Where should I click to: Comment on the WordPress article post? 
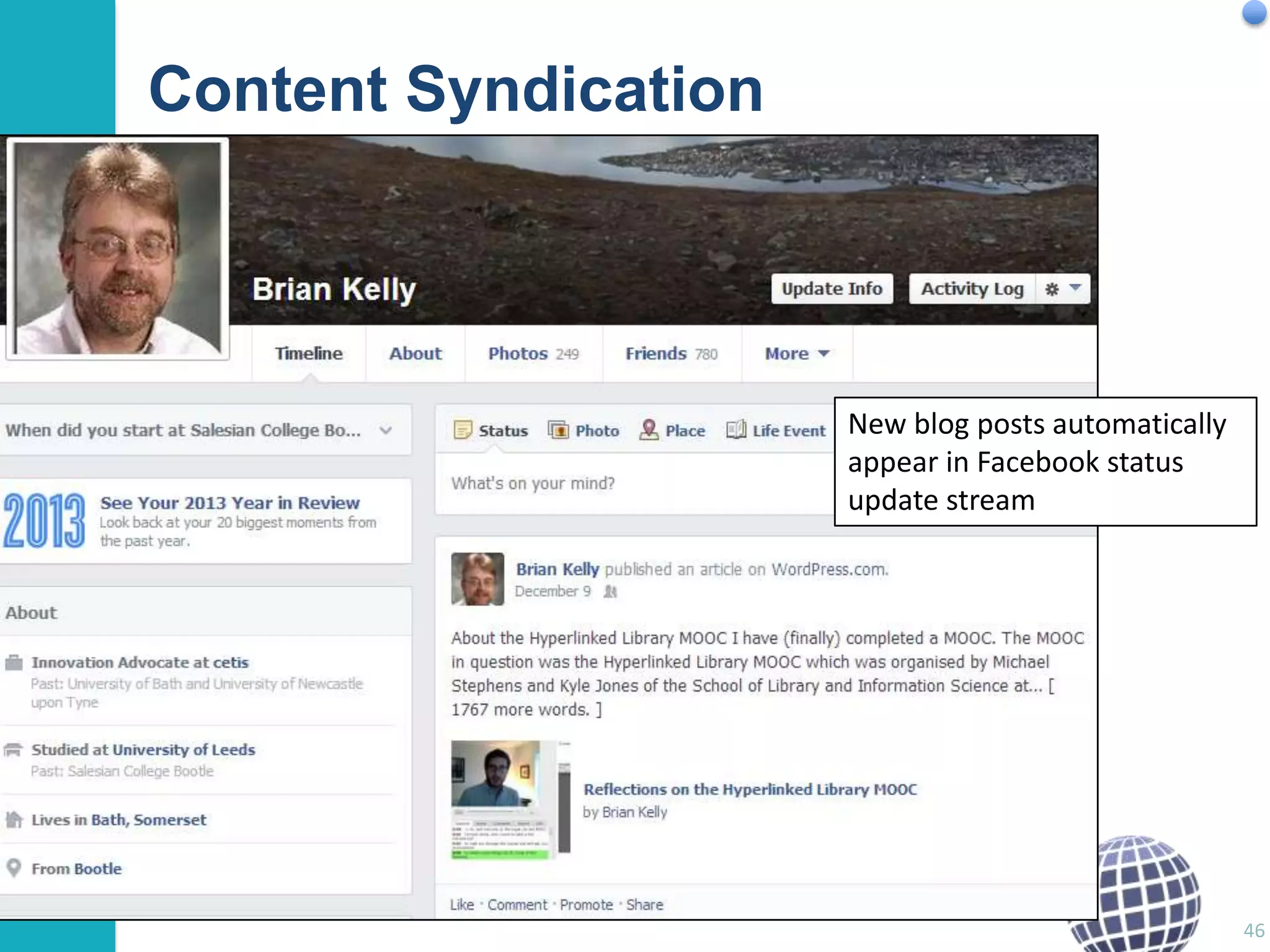click(517, 905)
